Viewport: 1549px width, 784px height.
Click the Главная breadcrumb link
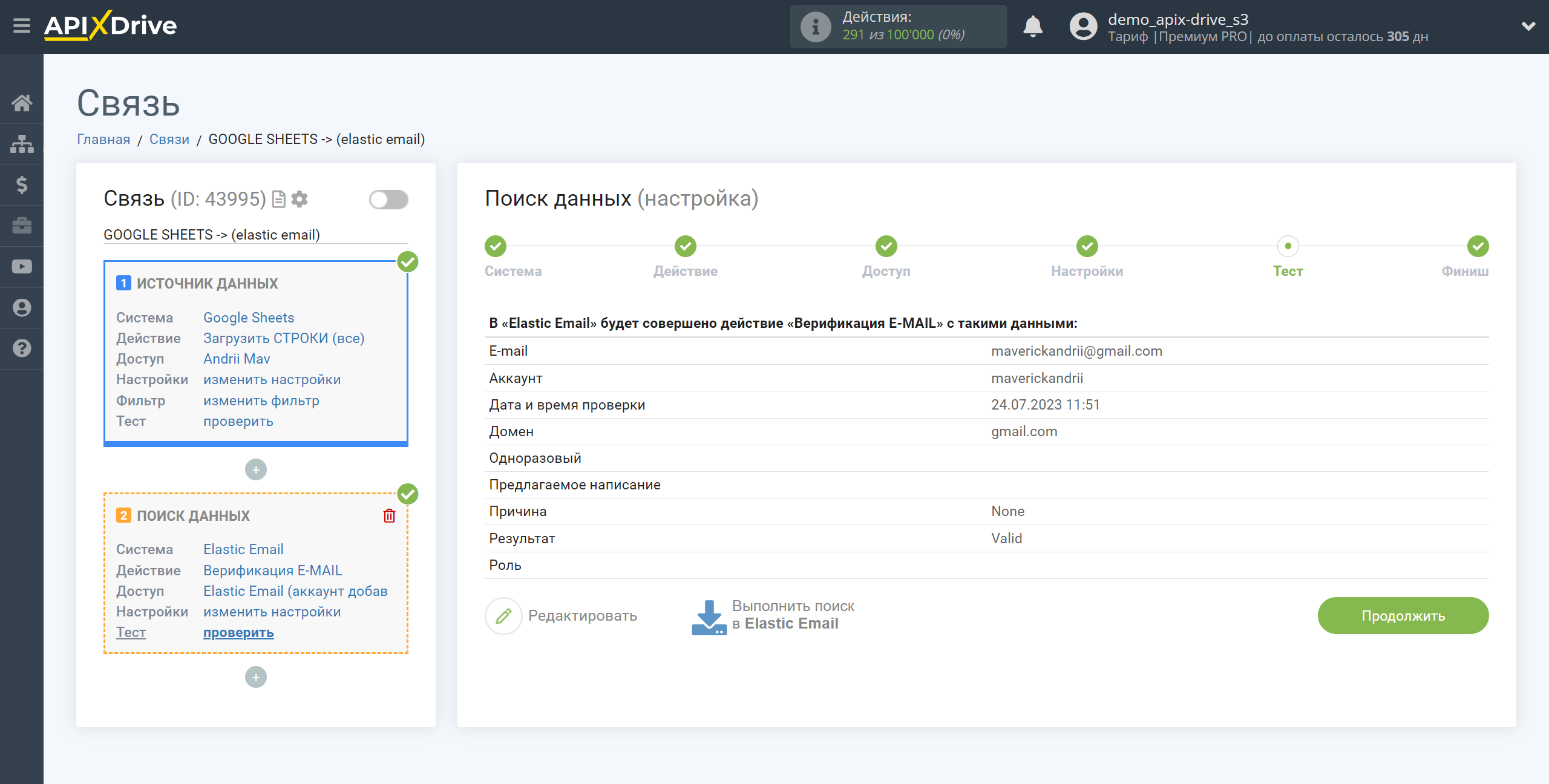tap(103, 139)
